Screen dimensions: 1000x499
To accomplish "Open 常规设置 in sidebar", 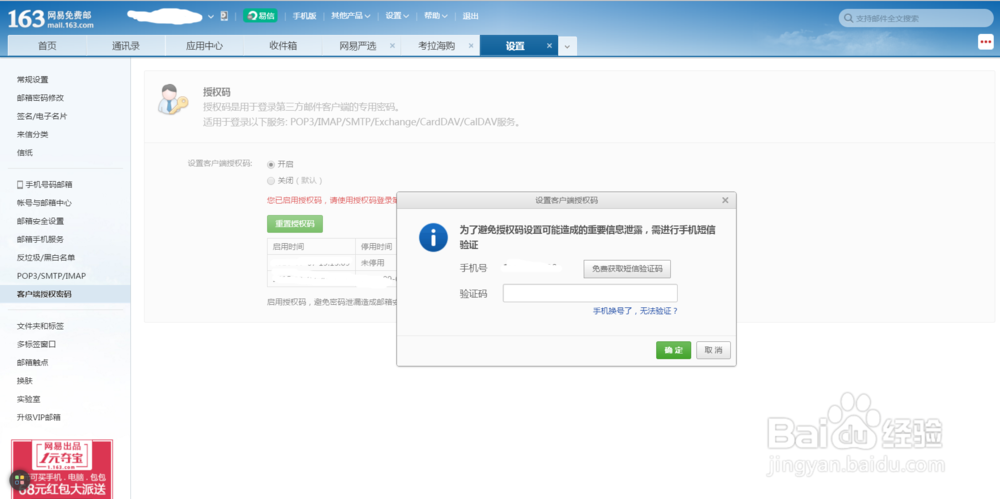I will (x=33, y=80).
